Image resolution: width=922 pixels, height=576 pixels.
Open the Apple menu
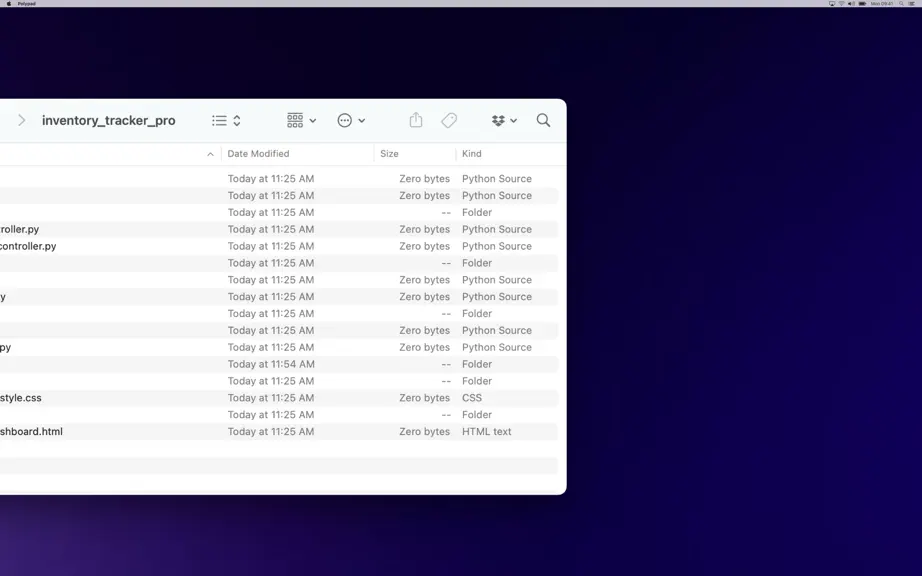pos(8,4)
